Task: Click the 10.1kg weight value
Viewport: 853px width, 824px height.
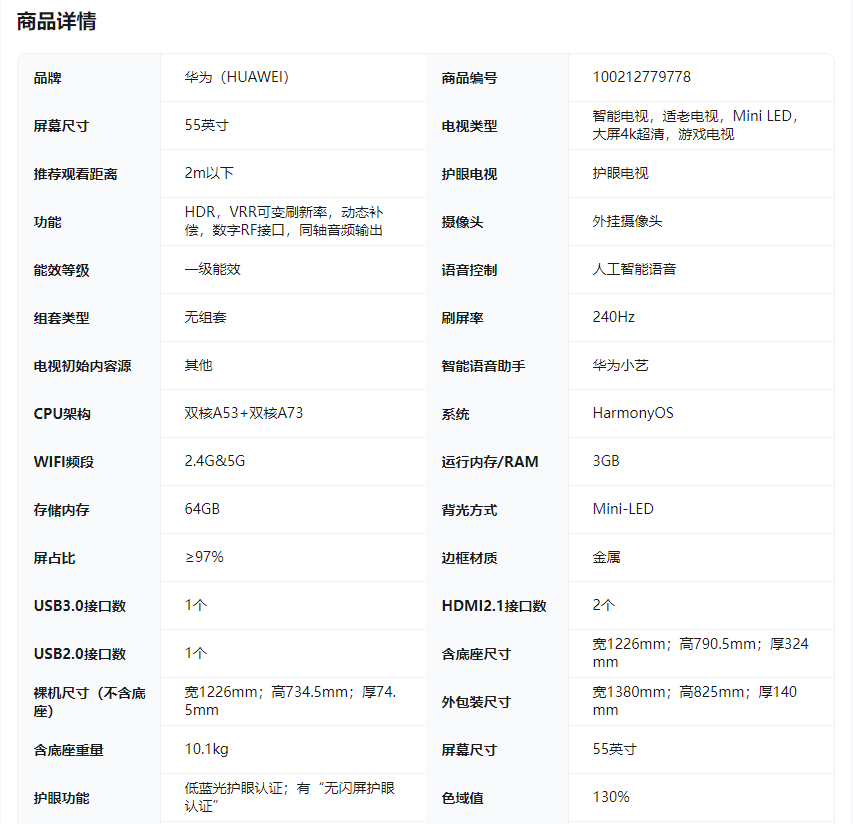Action: point(206,749)
